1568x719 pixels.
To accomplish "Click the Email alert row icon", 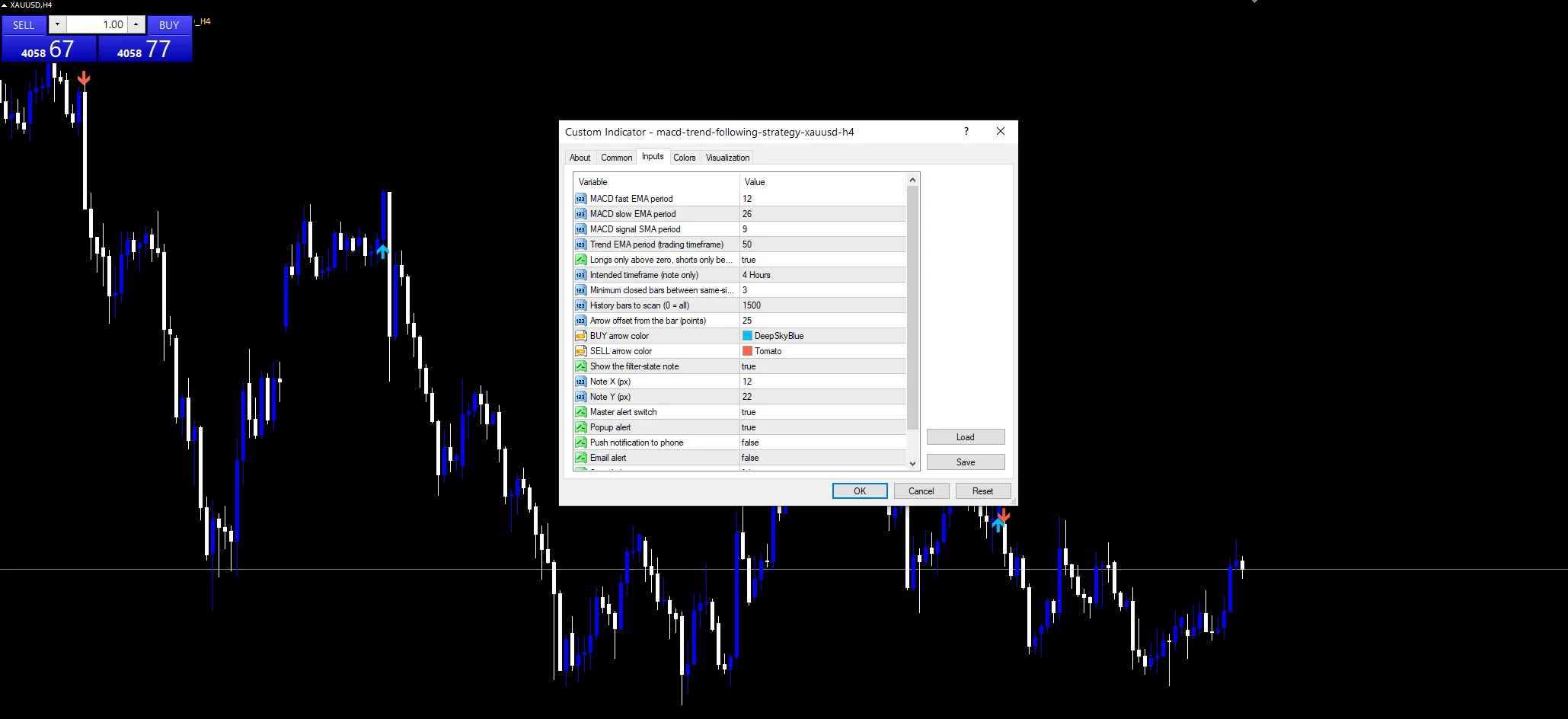I will [581, 458].
